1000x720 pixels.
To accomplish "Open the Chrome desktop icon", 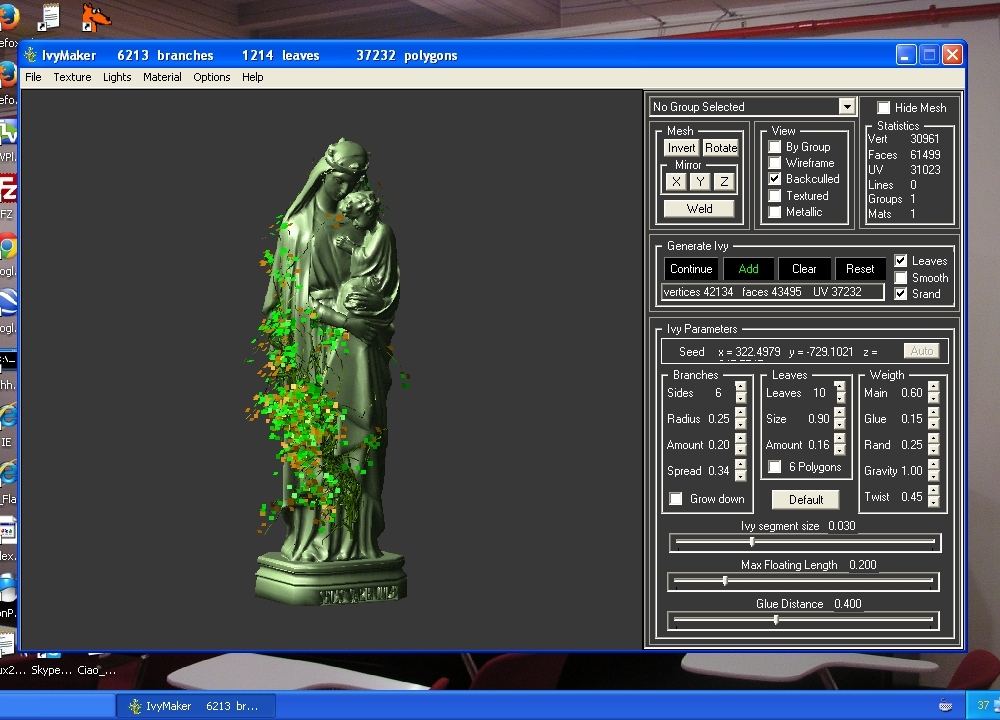I will pyautogui.click(x=8, y=247).
